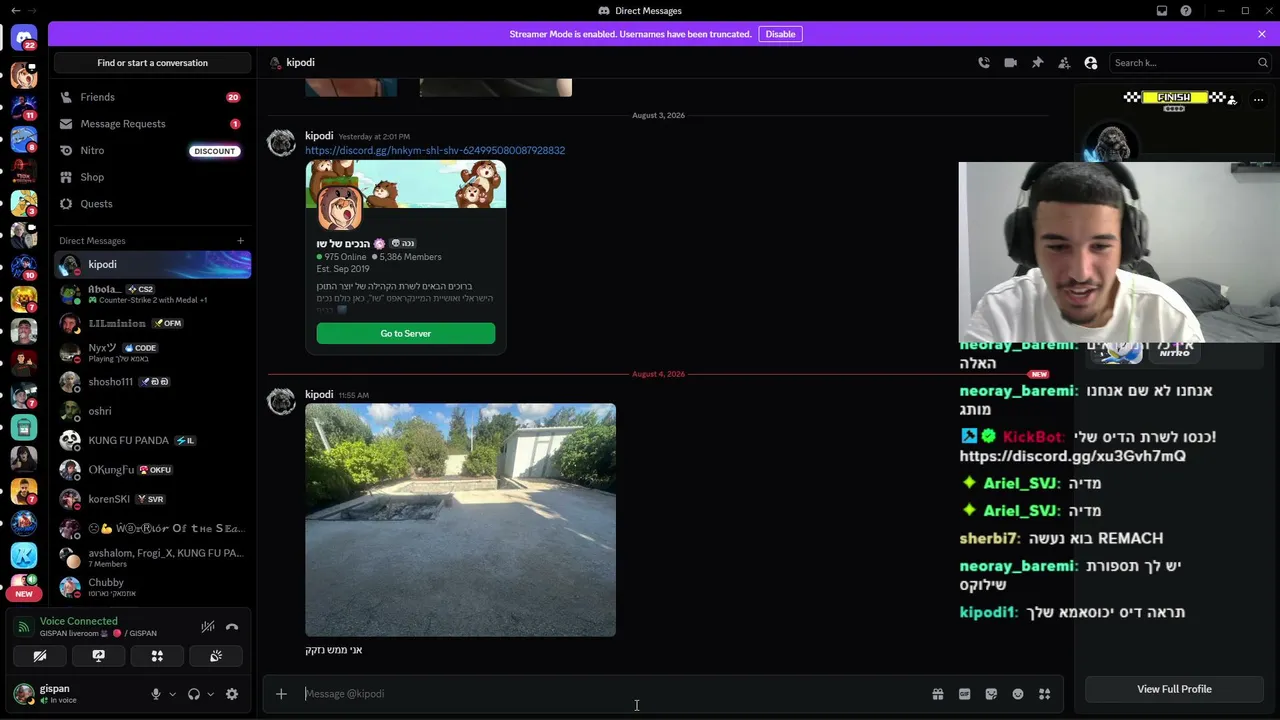Click View Full Profile

(1174, 689)
